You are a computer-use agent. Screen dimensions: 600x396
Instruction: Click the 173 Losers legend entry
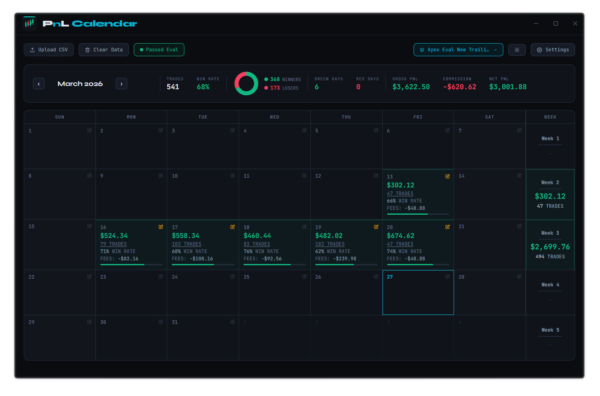(x=281, y=88)
